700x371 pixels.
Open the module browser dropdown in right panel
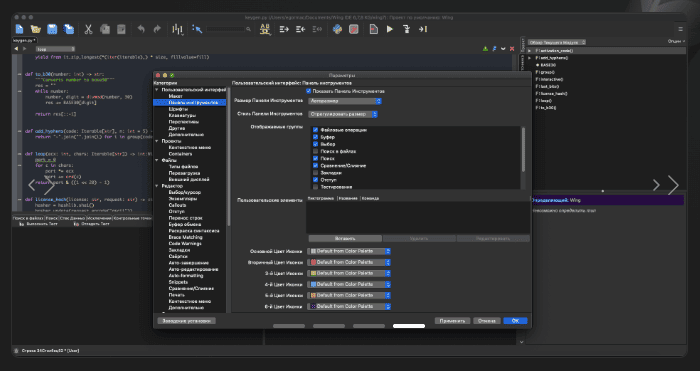coord(557,42)
